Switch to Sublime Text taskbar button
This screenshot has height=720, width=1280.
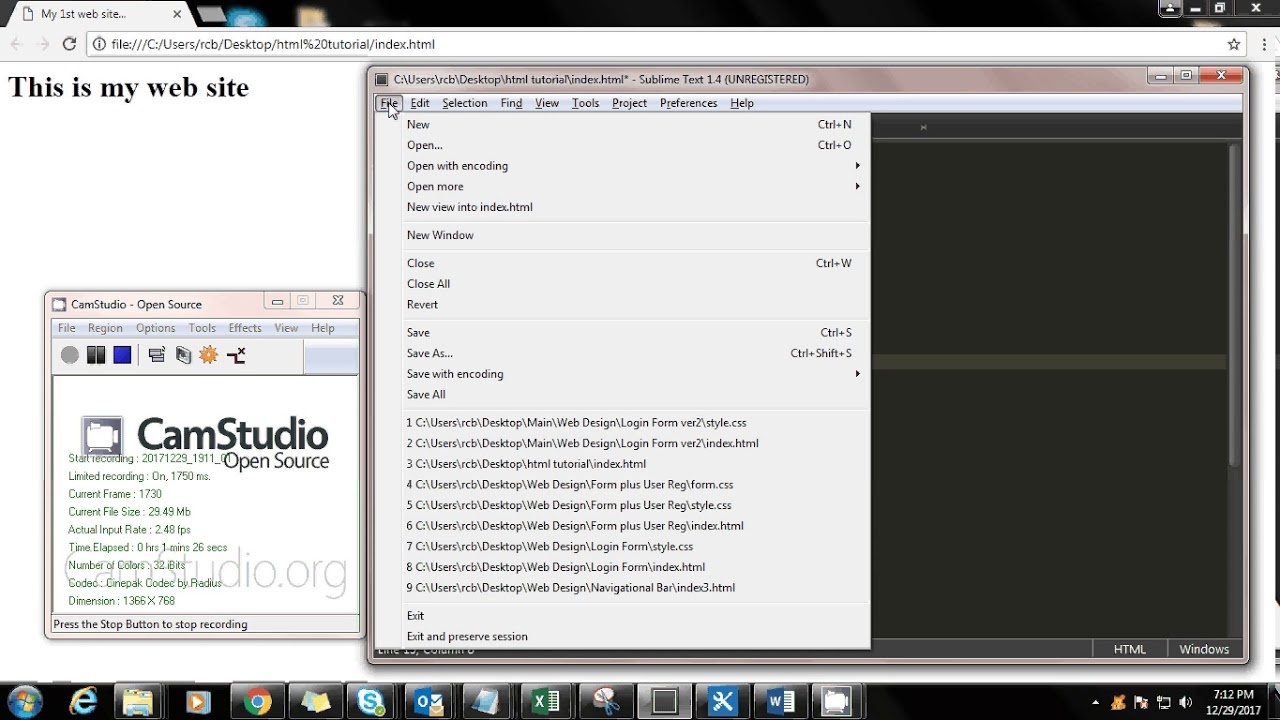click(664, 702)
